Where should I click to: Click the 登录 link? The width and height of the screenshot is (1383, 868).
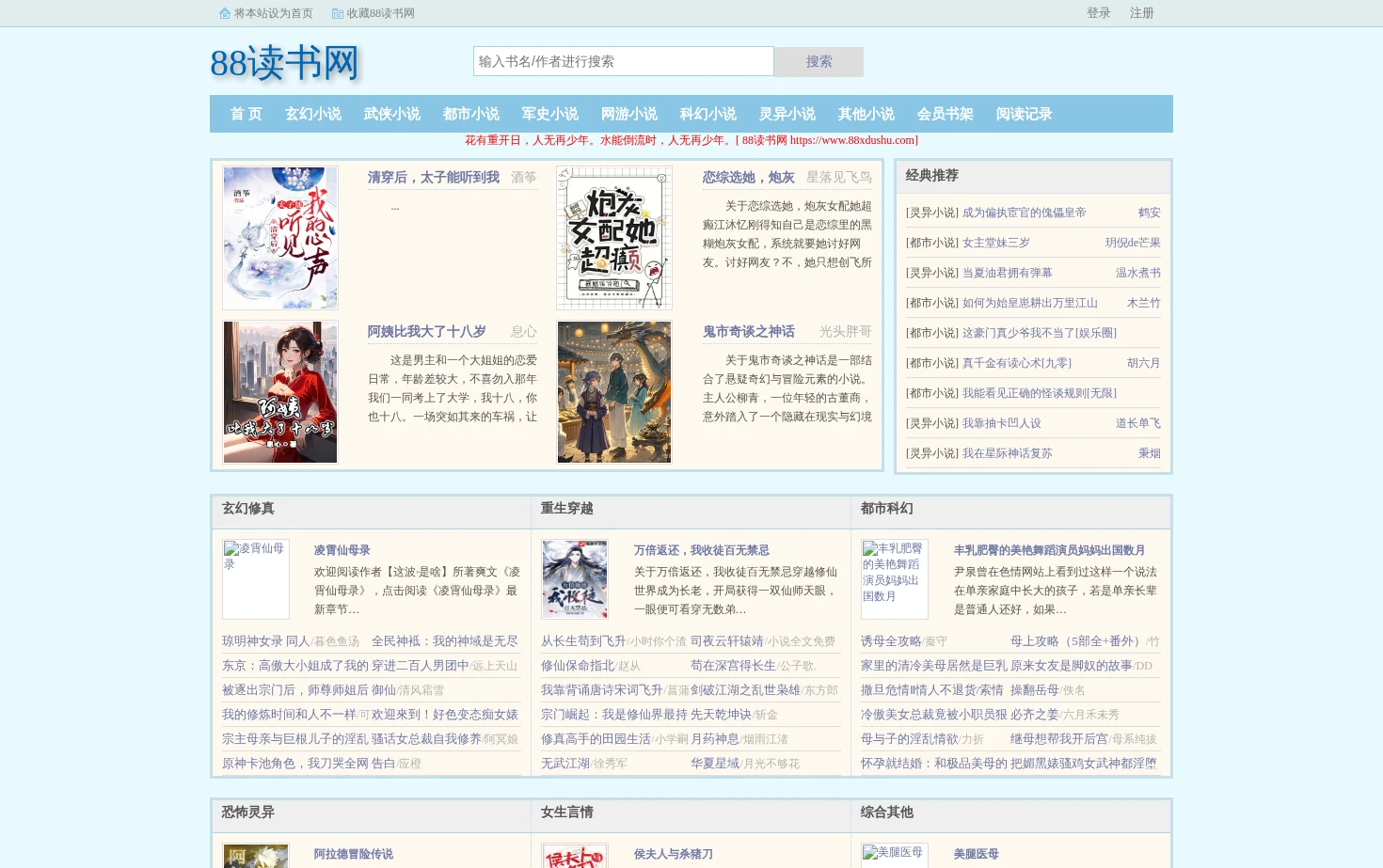click(1099, 13)
